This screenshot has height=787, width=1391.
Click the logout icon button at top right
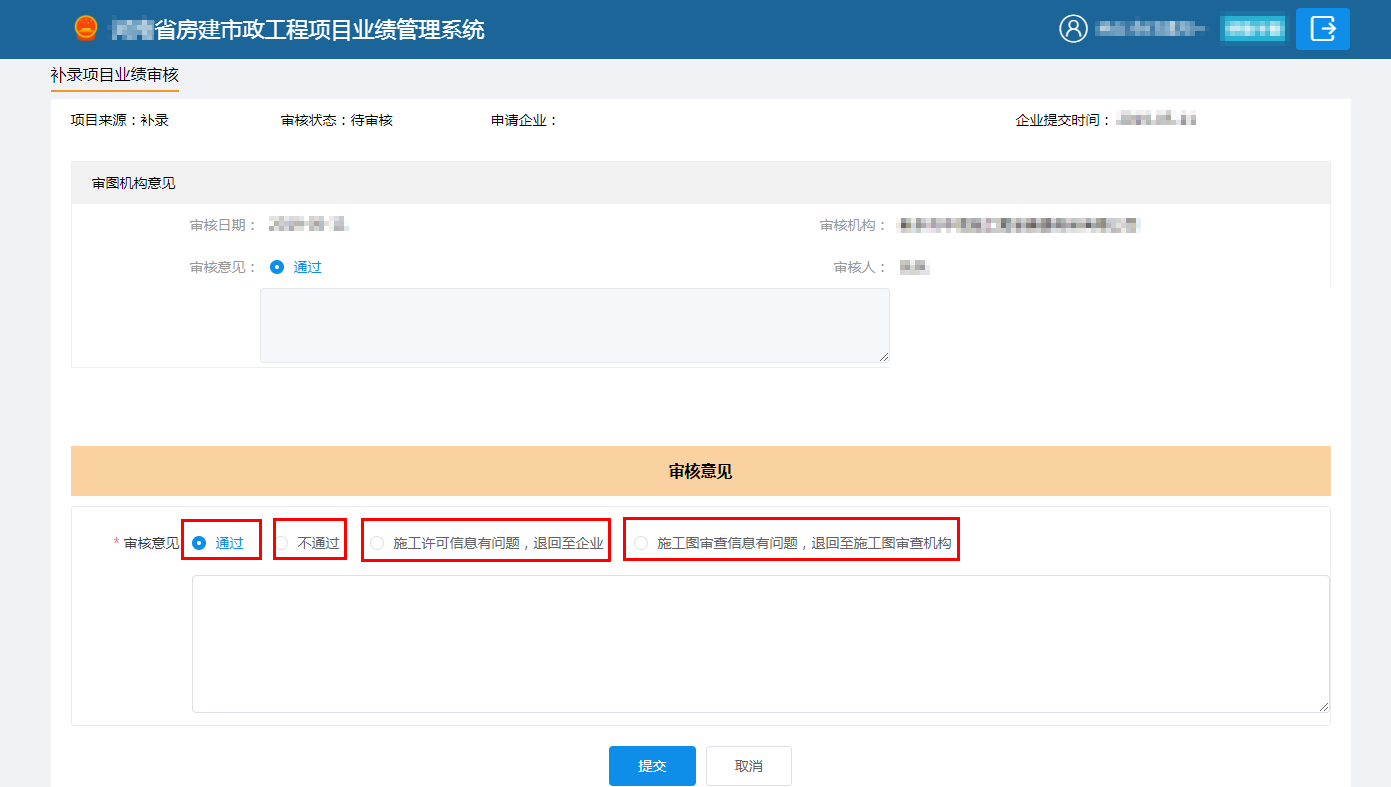click(x=1322, y=29)
